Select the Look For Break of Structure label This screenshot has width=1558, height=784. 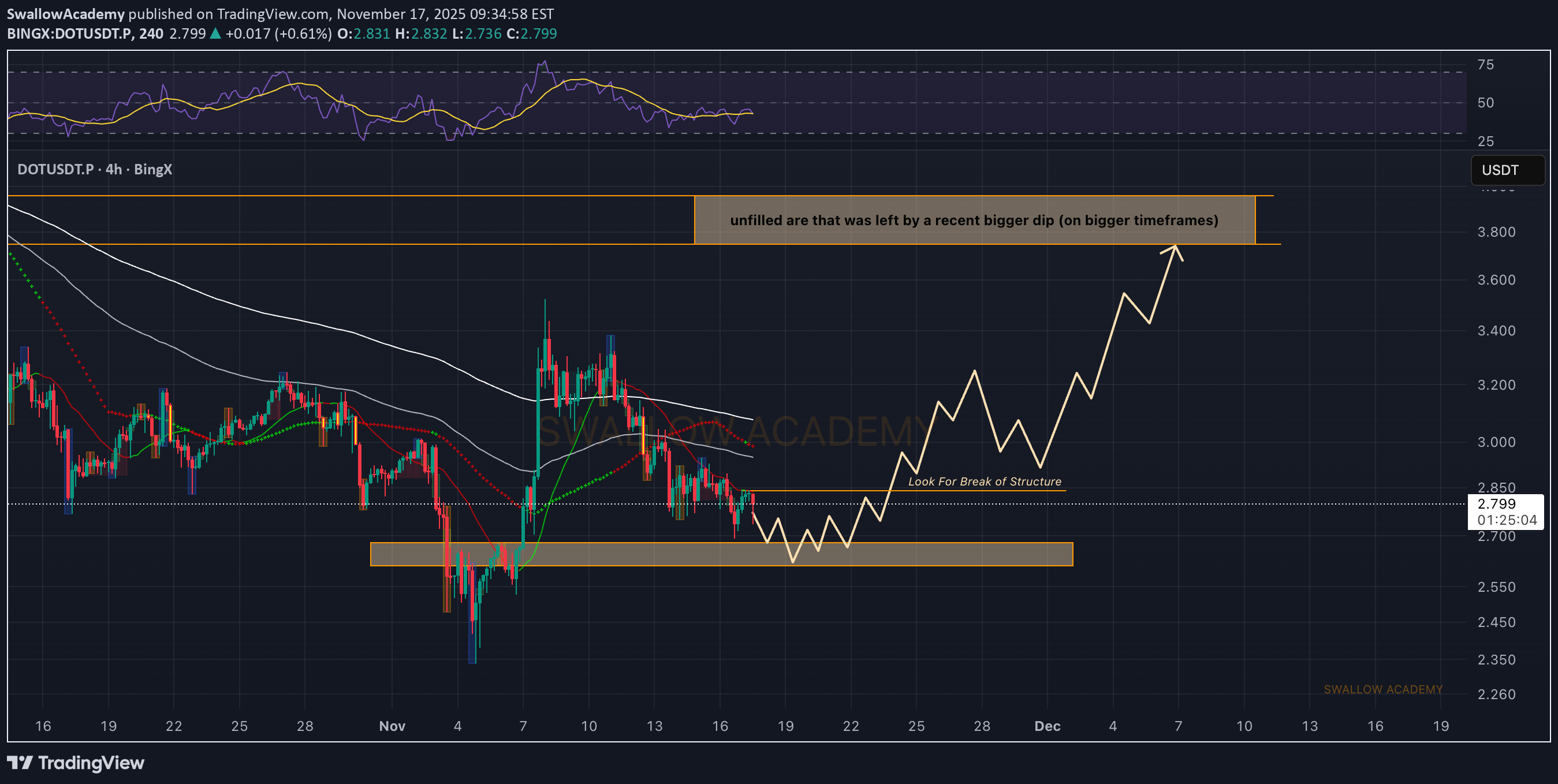[x=984, y=481]
